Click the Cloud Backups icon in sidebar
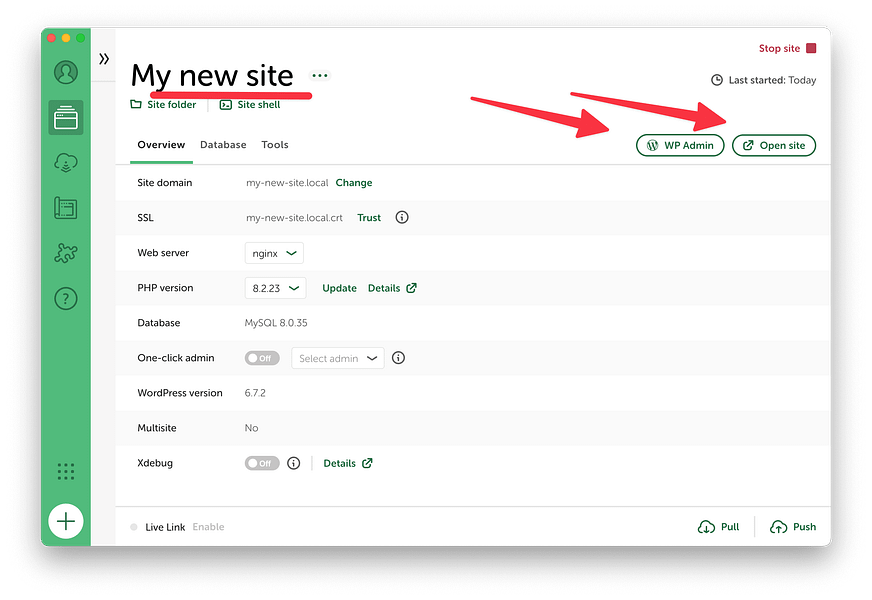Screen dimensions: 872x600 (65, 162)
